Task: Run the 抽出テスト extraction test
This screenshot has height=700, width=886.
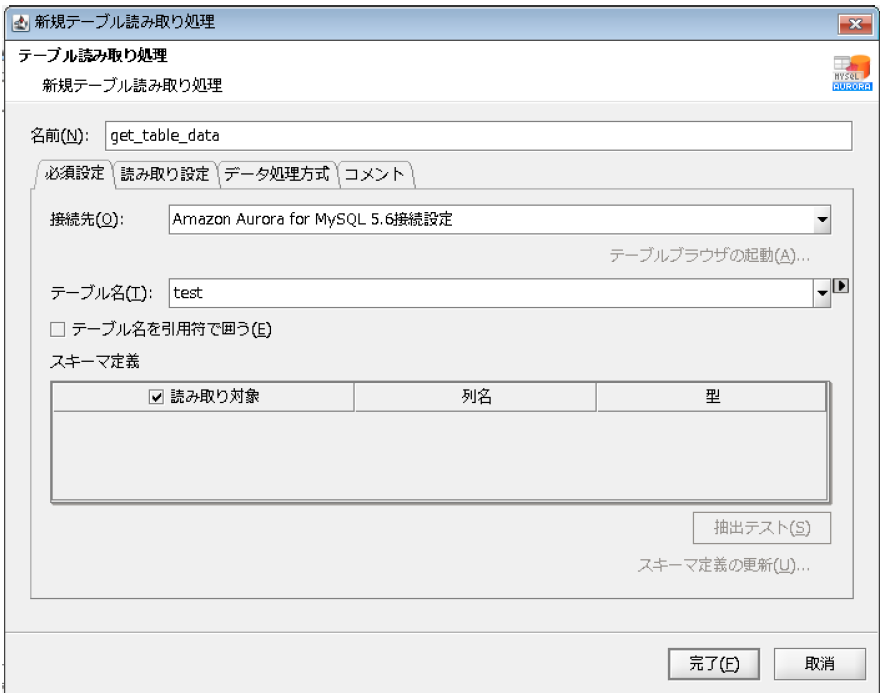Action: tap(764, 529)
